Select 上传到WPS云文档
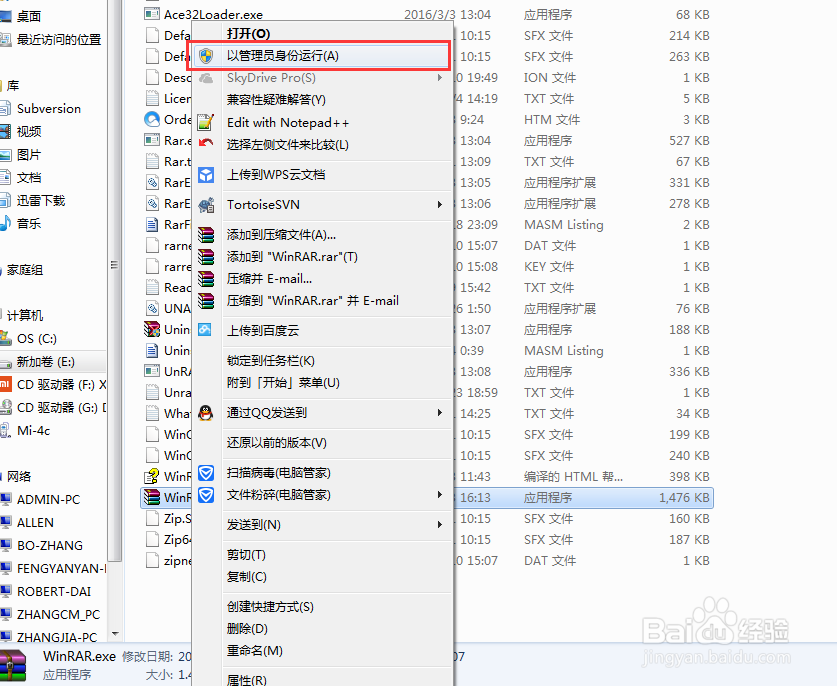This screenshot has width=837, height=686. pyautogui.click(x=276, y=175)
